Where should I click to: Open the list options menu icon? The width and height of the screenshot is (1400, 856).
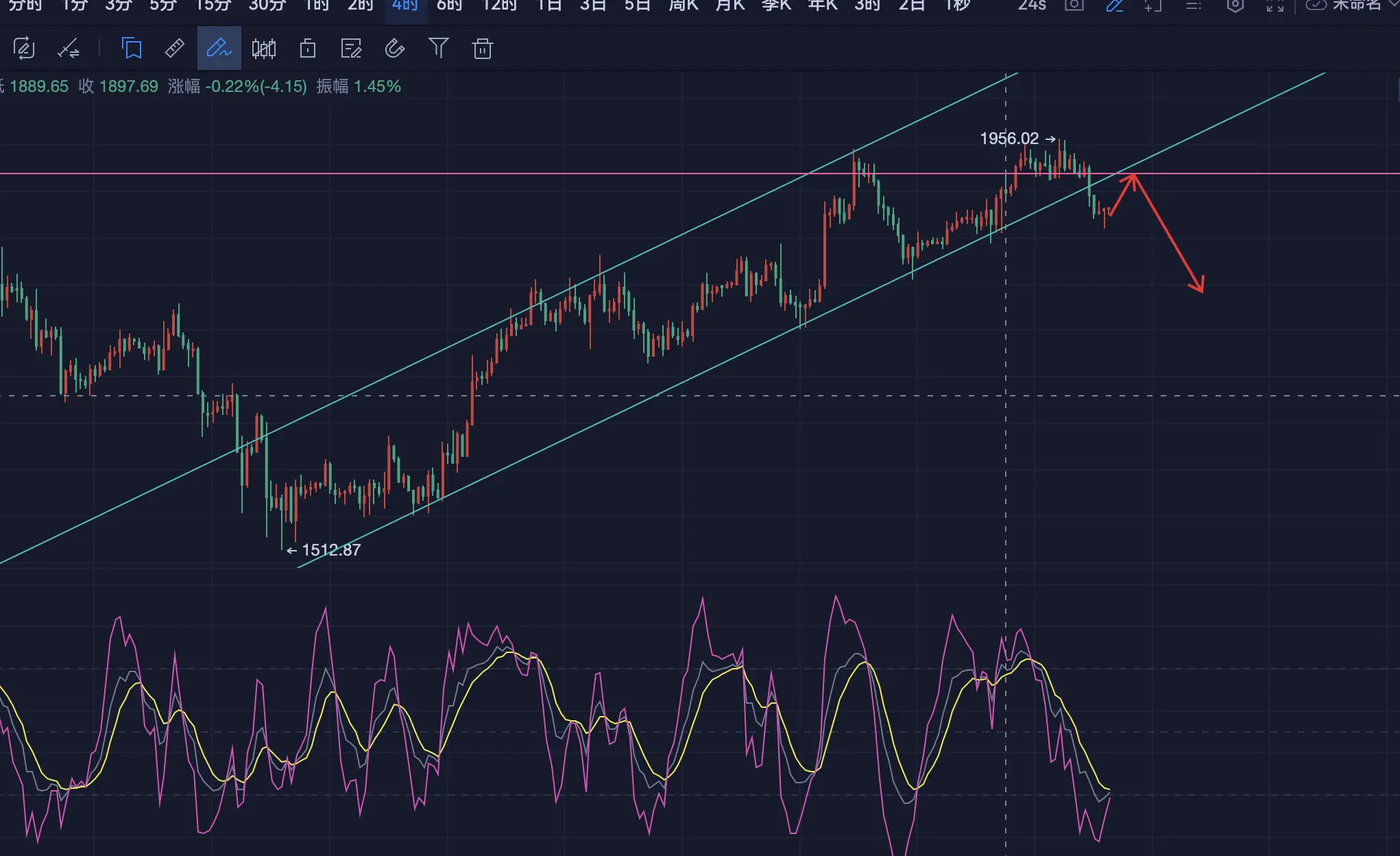click(x=1194, y=5)
